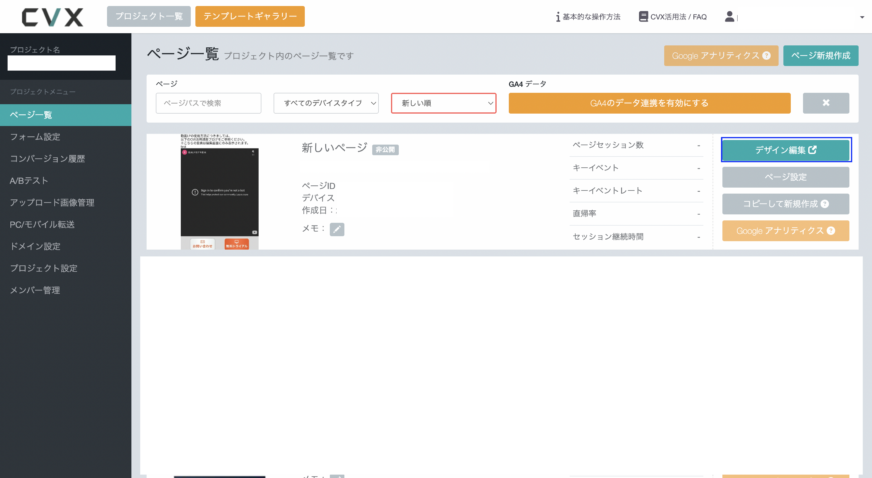Click the memo edit pencil icon

pyautogui.click(x=337, y=229)
